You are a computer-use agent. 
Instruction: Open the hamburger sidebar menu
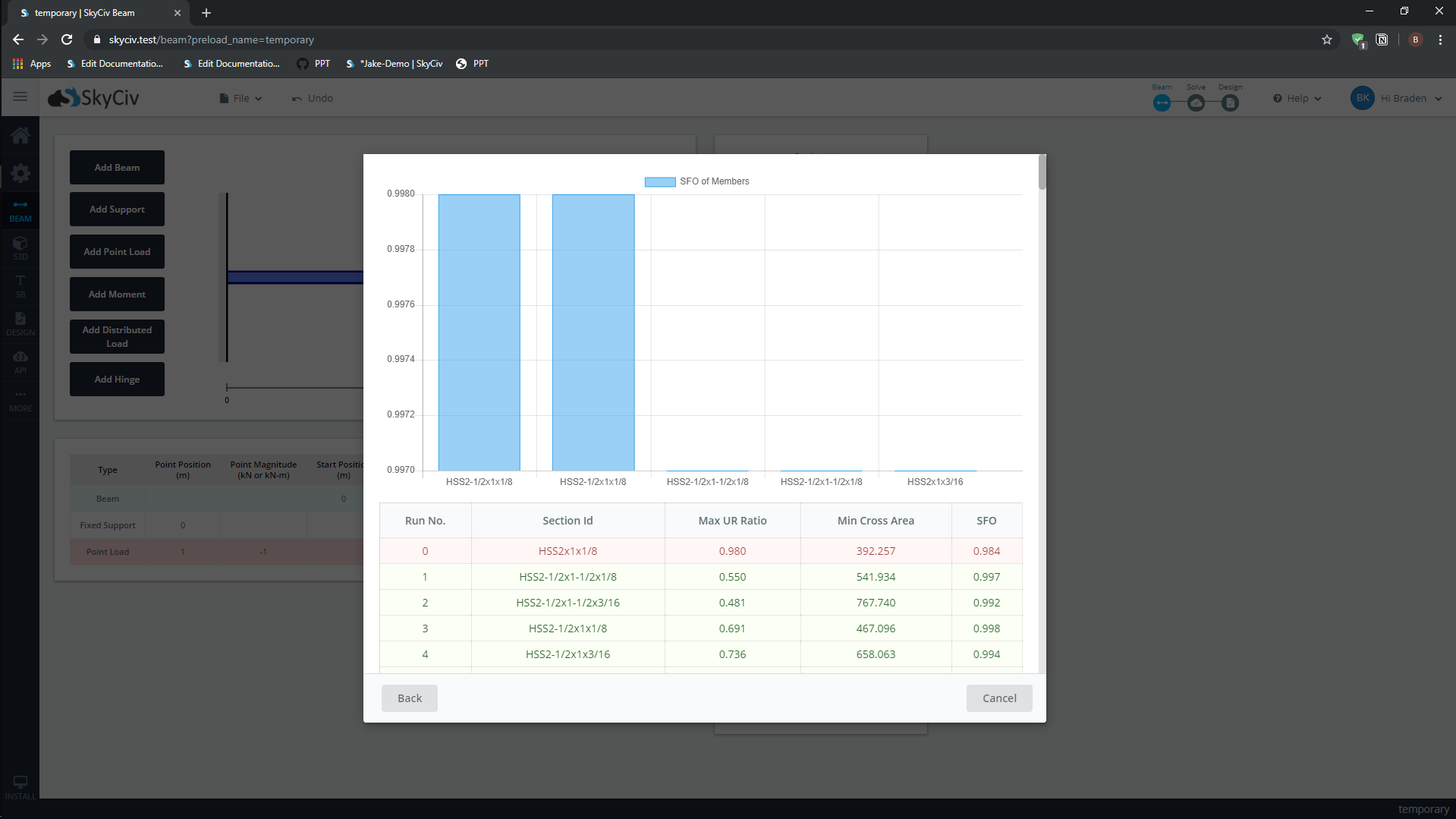point(20,97)
